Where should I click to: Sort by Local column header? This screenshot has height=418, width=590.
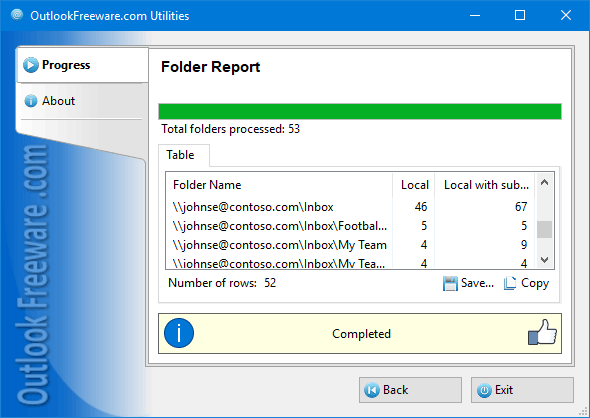[414, 185]
